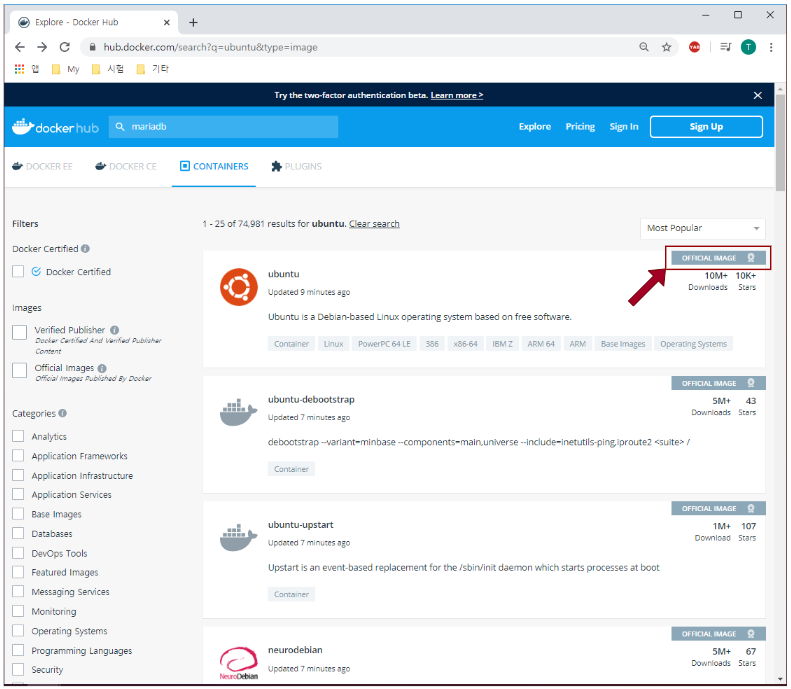Click the page vertical scrollbar thumb
The width and height of the screenshot is (791, 689).
point(780,142)
